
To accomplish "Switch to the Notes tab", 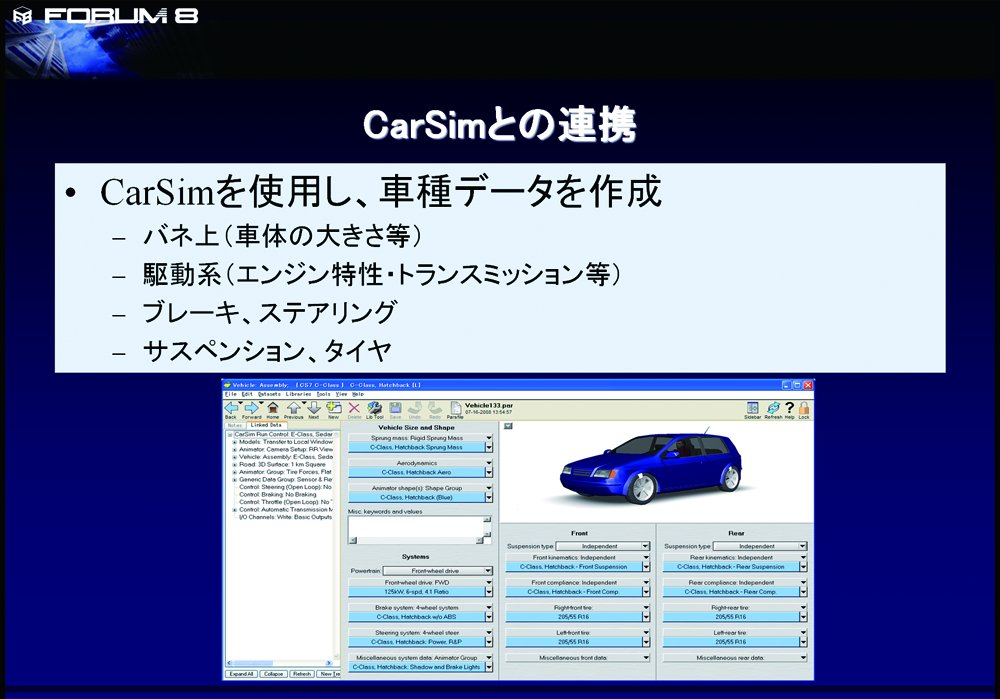I will [x=235, y=425].
